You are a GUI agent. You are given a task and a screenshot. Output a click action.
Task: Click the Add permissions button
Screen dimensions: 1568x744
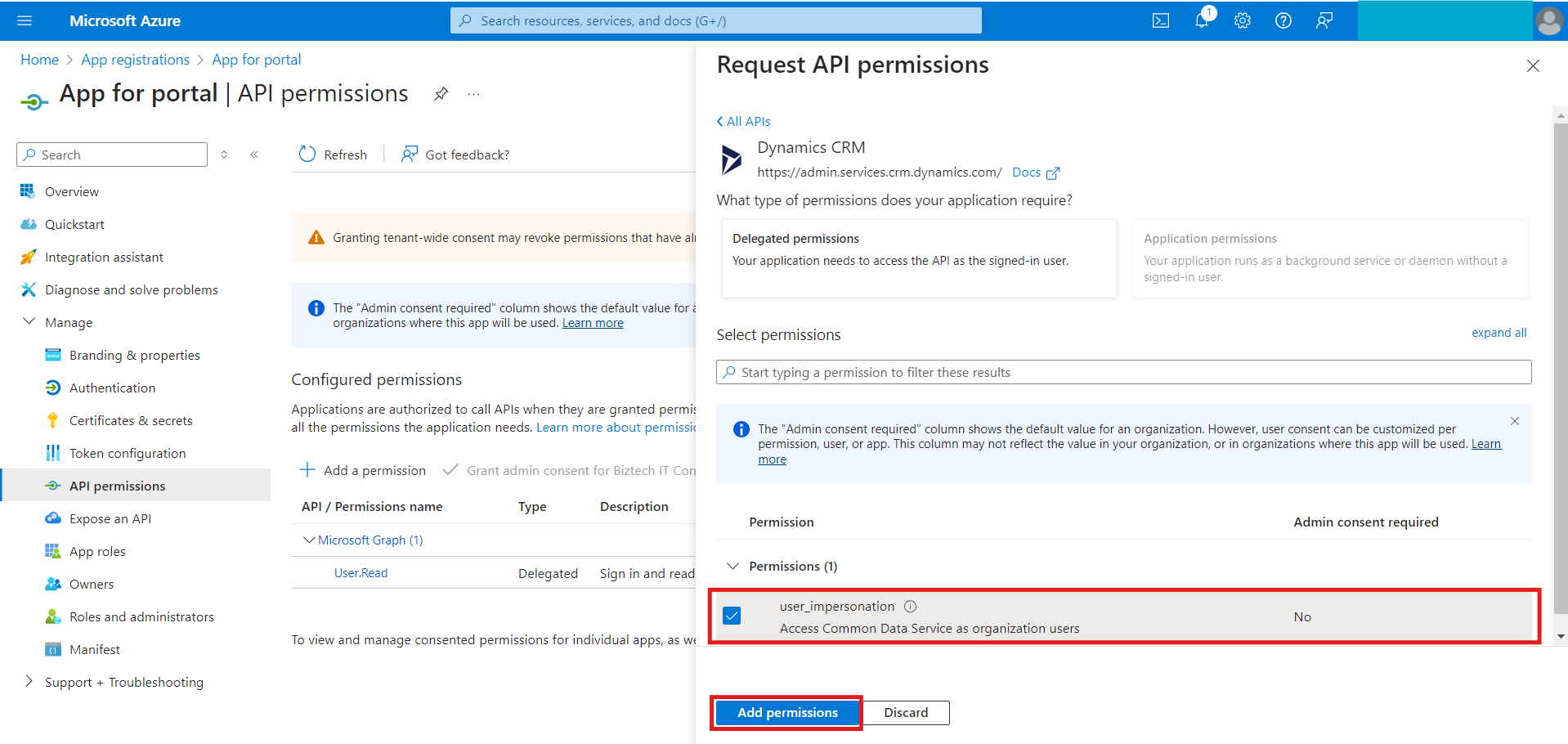[x=786, y=712]
